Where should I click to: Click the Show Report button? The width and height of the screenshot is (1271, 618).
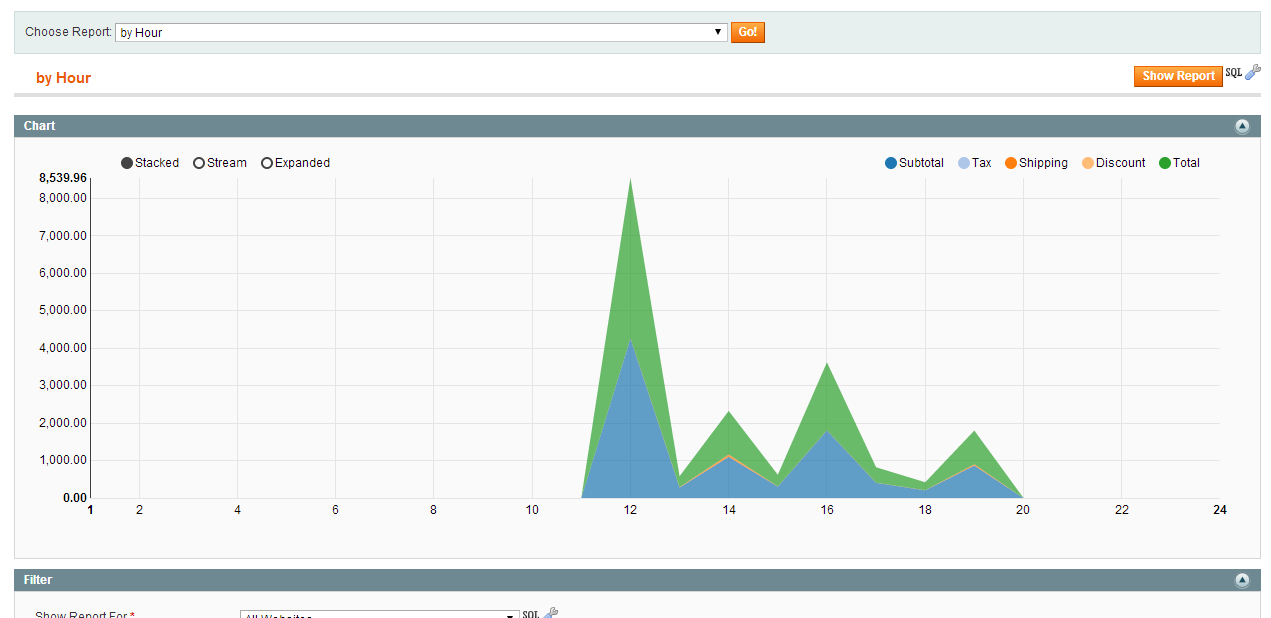tap(1178, 76)
